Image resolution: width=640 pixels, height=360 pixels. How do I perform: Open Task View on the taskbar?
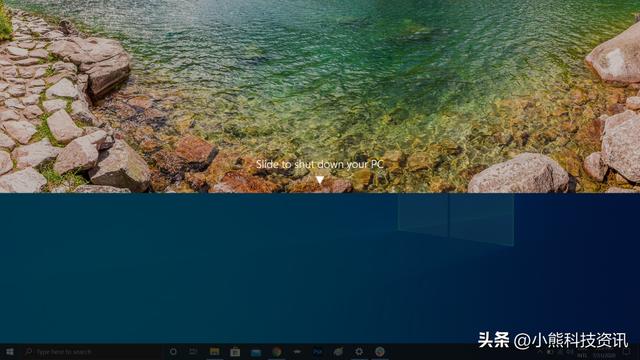coord(193,351)
